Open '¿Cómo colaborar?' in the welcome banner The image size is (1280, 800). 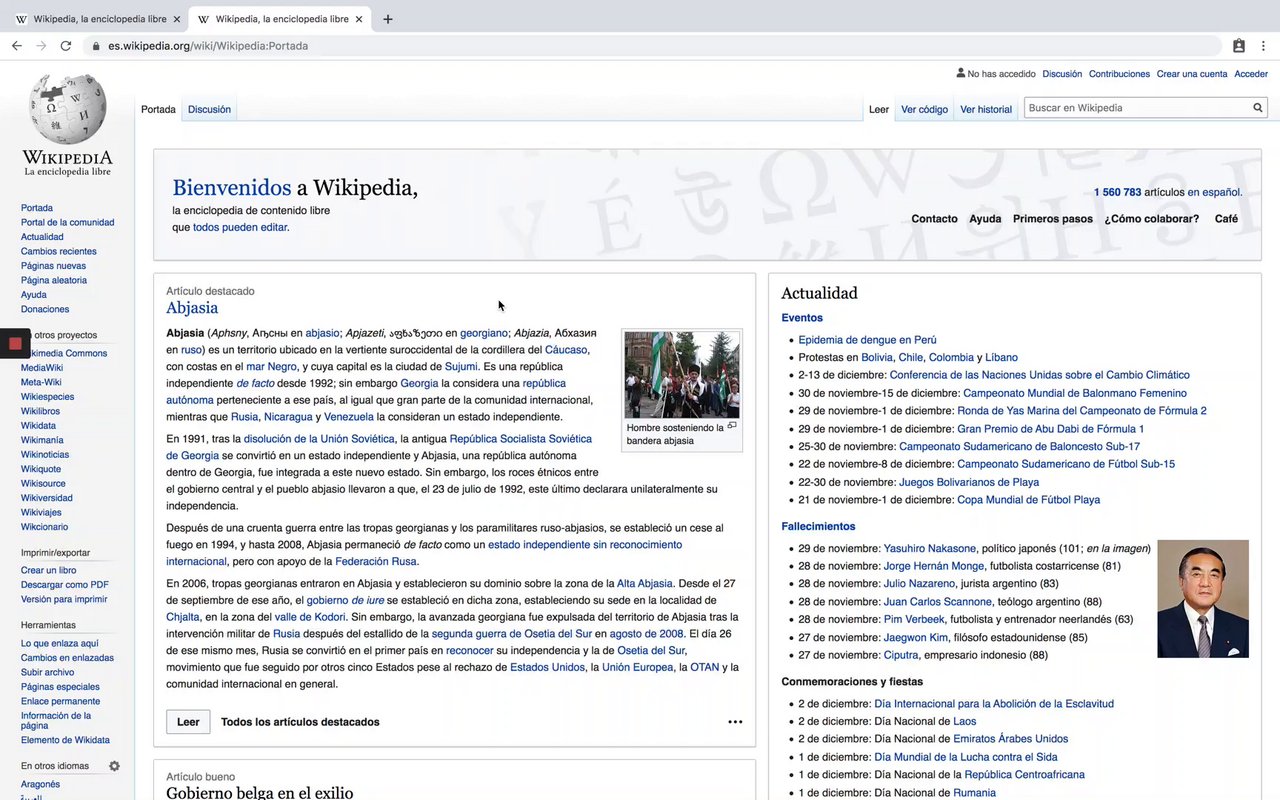1151,219
